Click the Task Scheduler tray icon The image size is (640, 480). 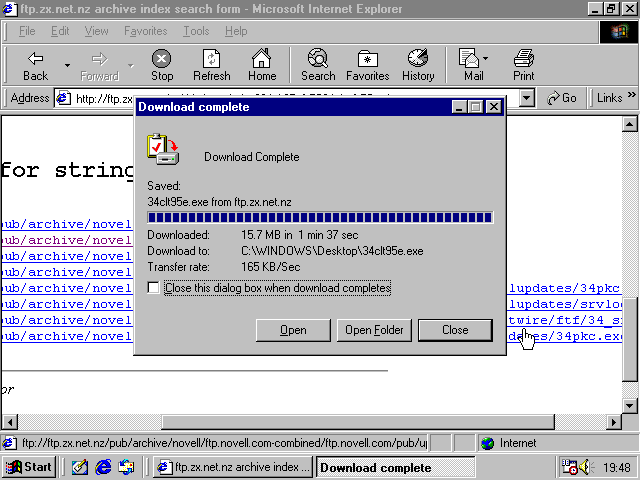[569, 467]
